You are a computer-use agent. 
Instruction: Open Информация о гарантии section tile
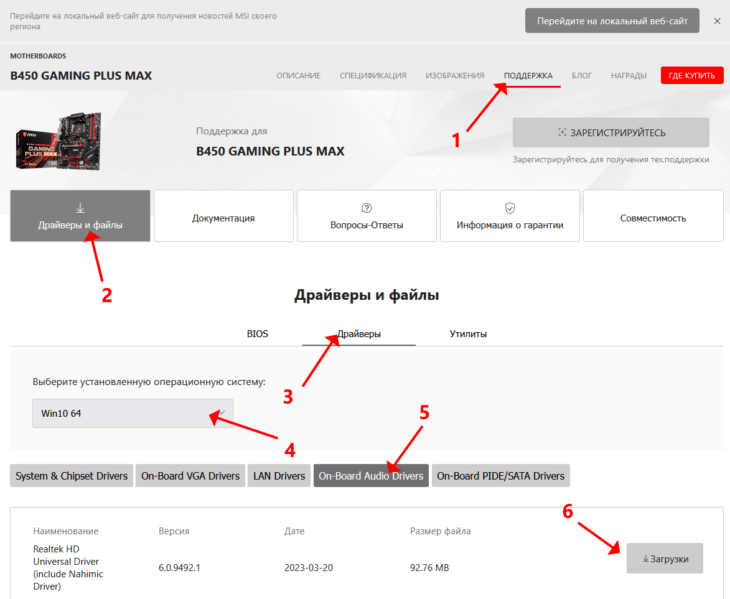[x=510, y=215]
